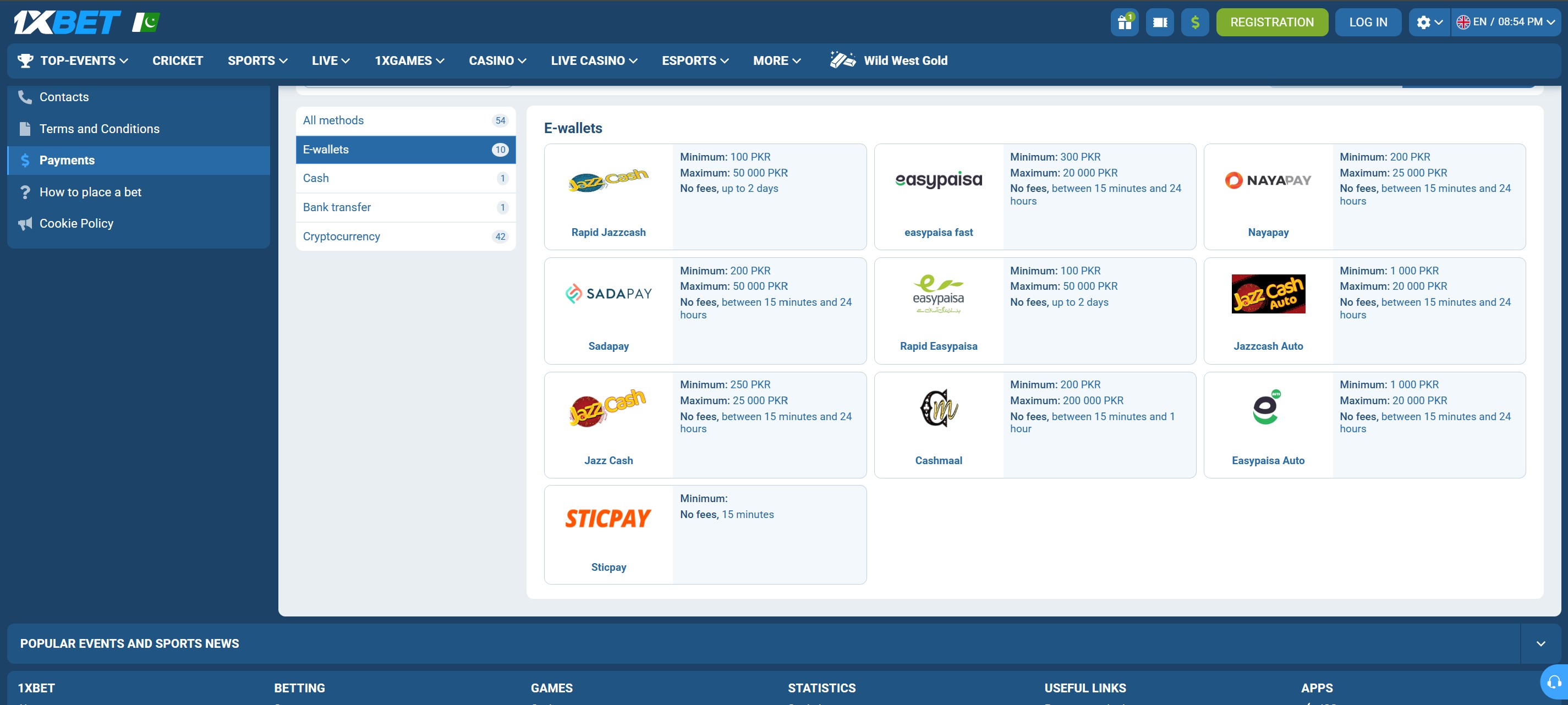This screenshot has width=1568, height=705.
Task: Click the Rapid Easypaisa logo
Action: pos(938,294)
